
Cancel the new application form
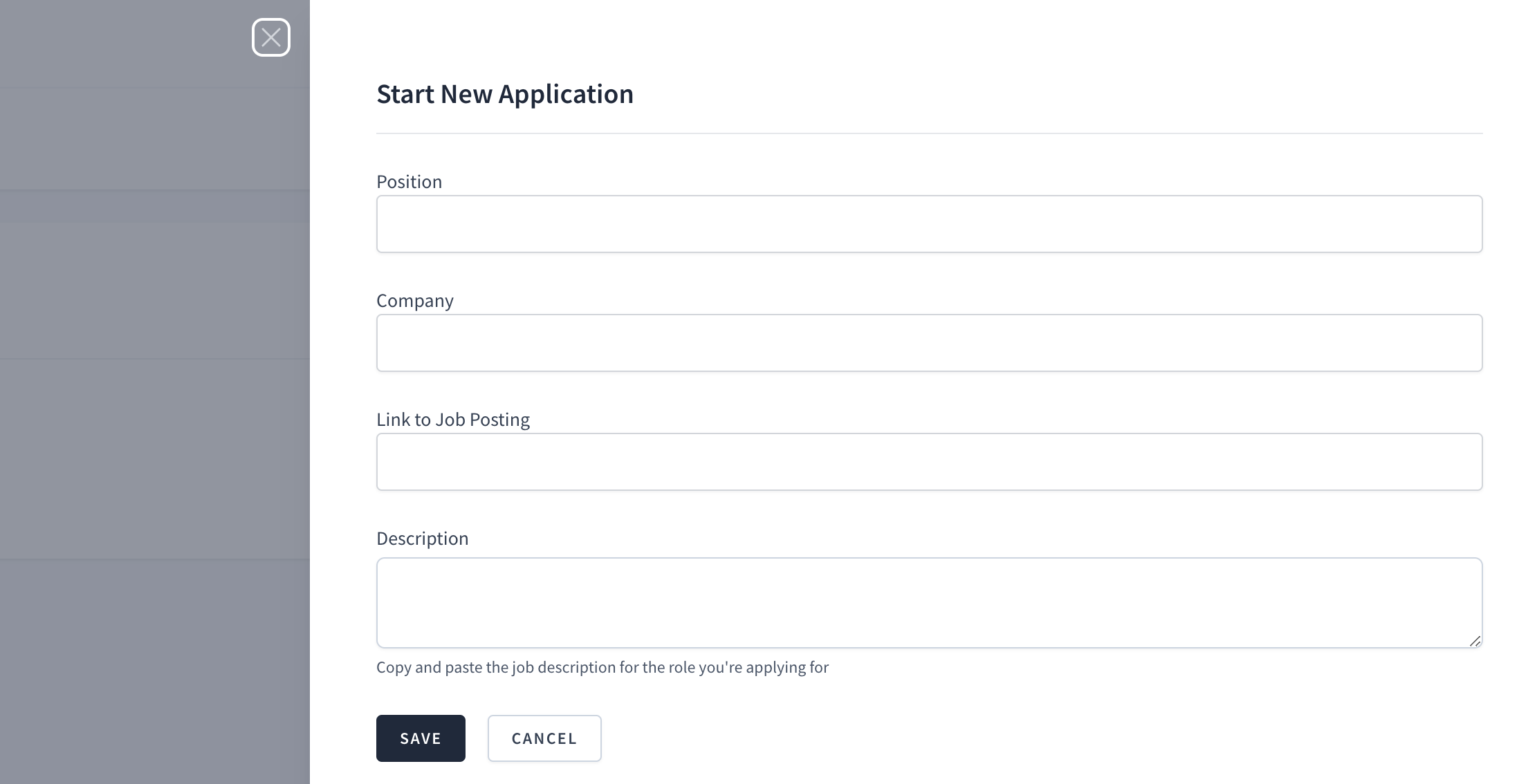(x=544, y=738)
